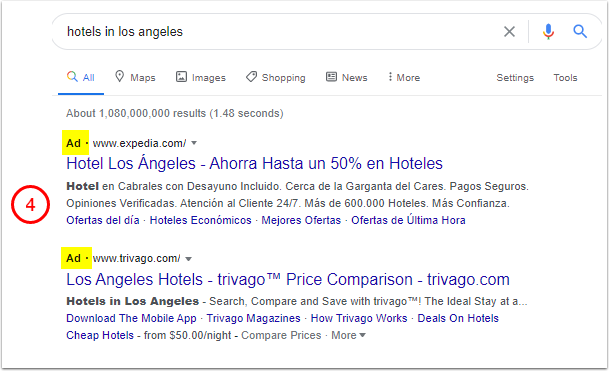Click the Hoteles Económicos sitelink
Image resolution: width=609 pixels, height=371 pixels.
(200, 220)
